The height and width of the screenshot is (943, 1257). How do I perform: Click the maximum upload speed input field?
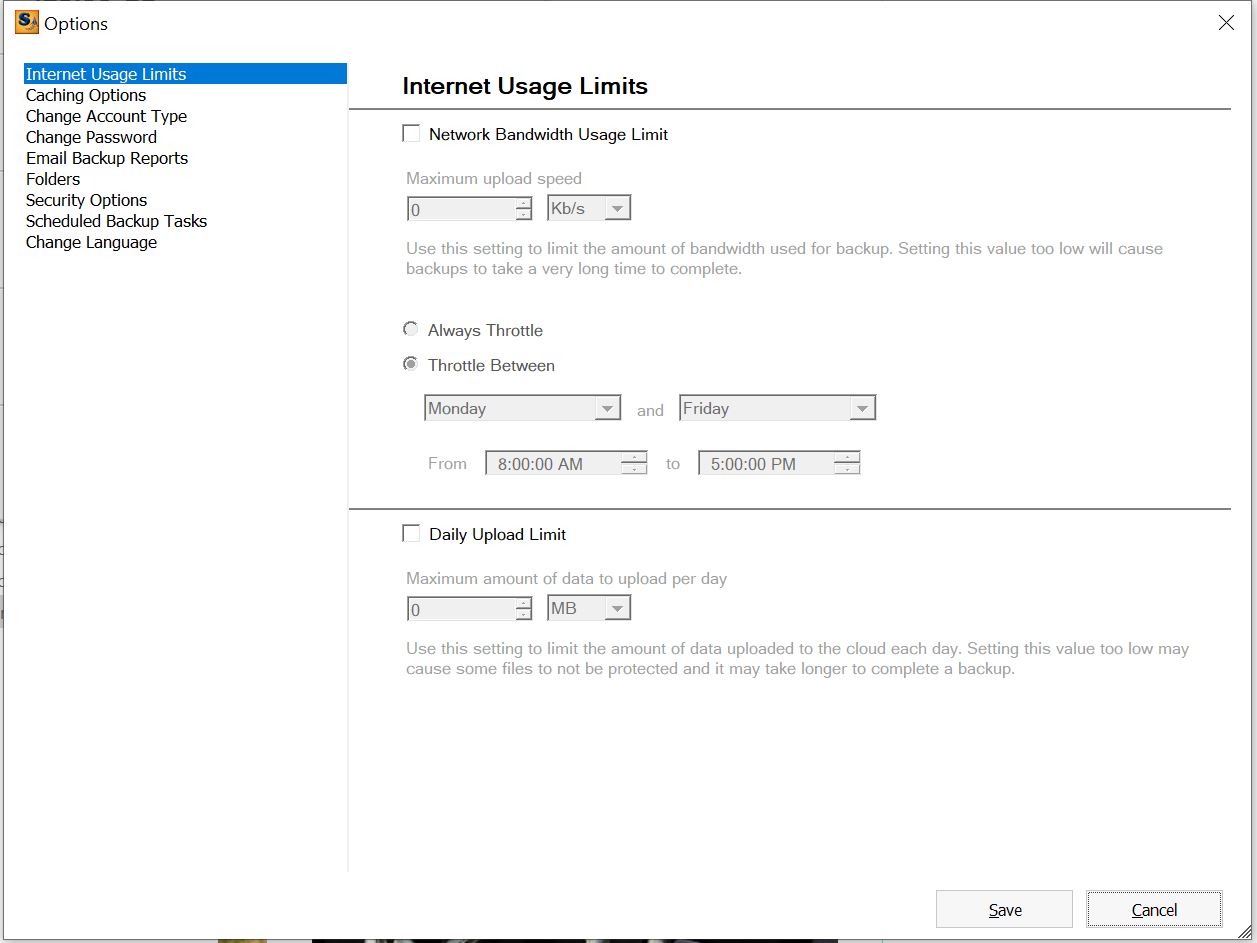461,209
